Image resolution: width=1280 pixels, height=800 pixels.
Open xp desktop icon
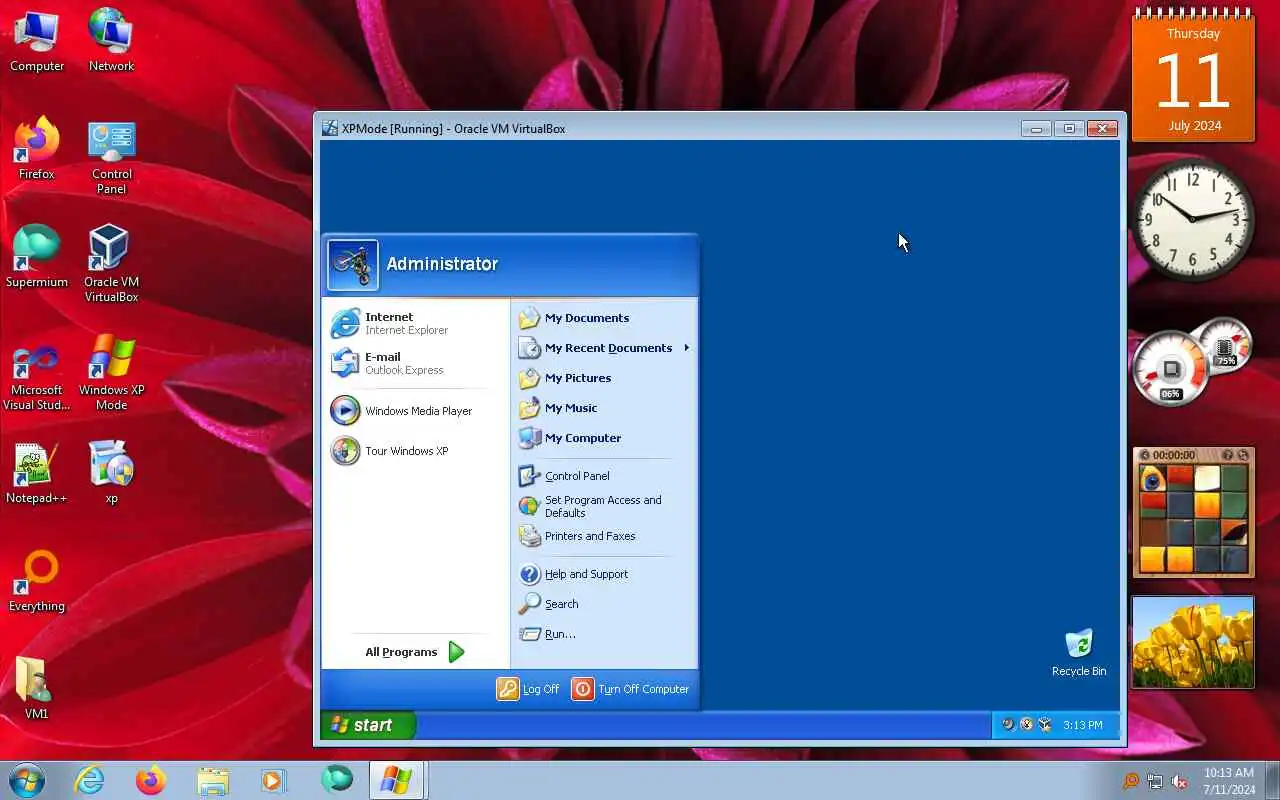[111, 472]
